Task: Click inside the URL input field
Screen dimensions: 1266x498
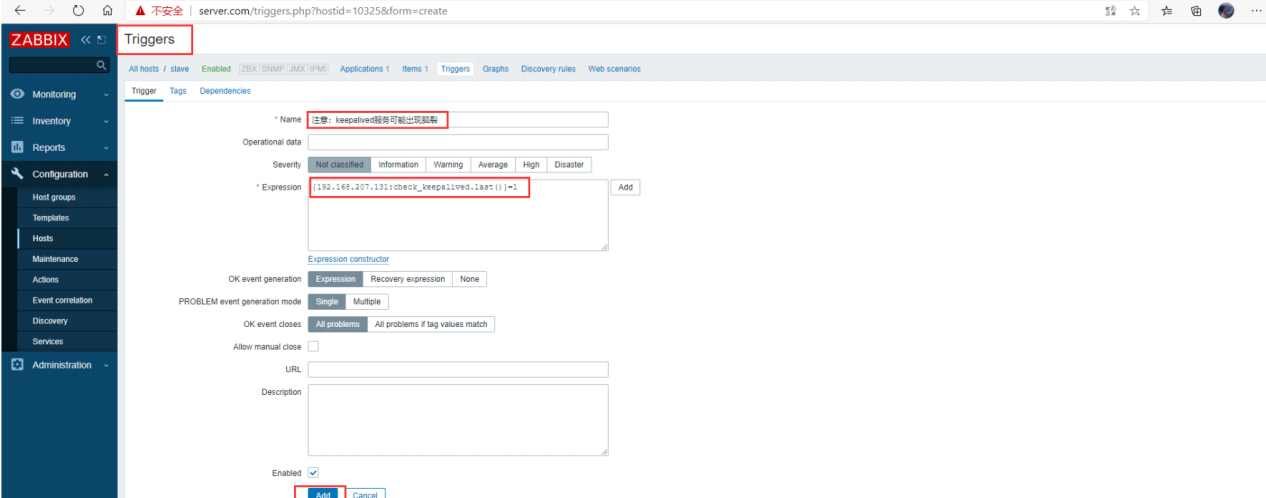Action: coord(457,370)
